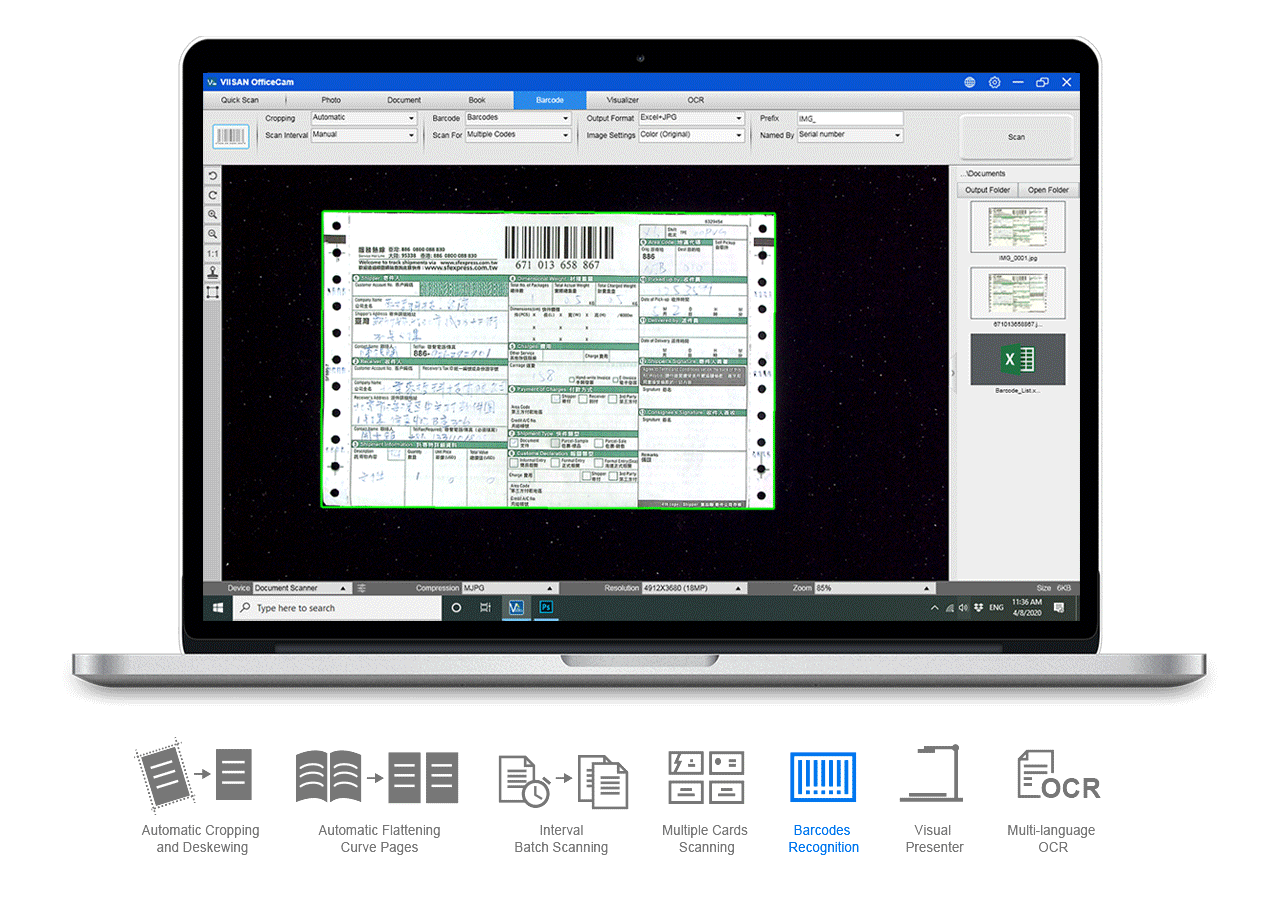Select the Barcode_List Excel file thumbnail
This screenshot has height=908, width=1280.
click(x=1017, y=359)
